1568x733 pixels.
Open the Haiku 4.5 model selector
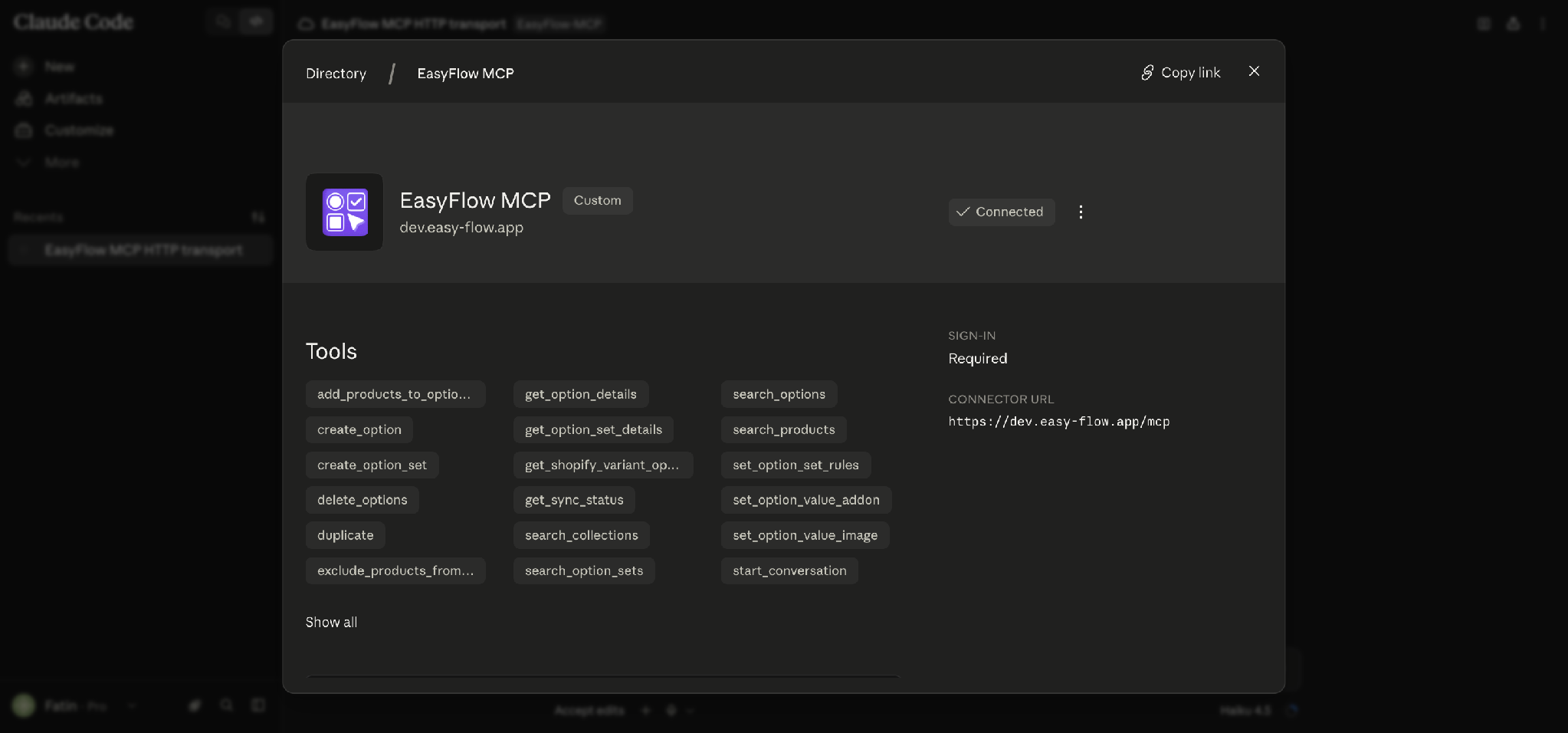click(1245, 711)
